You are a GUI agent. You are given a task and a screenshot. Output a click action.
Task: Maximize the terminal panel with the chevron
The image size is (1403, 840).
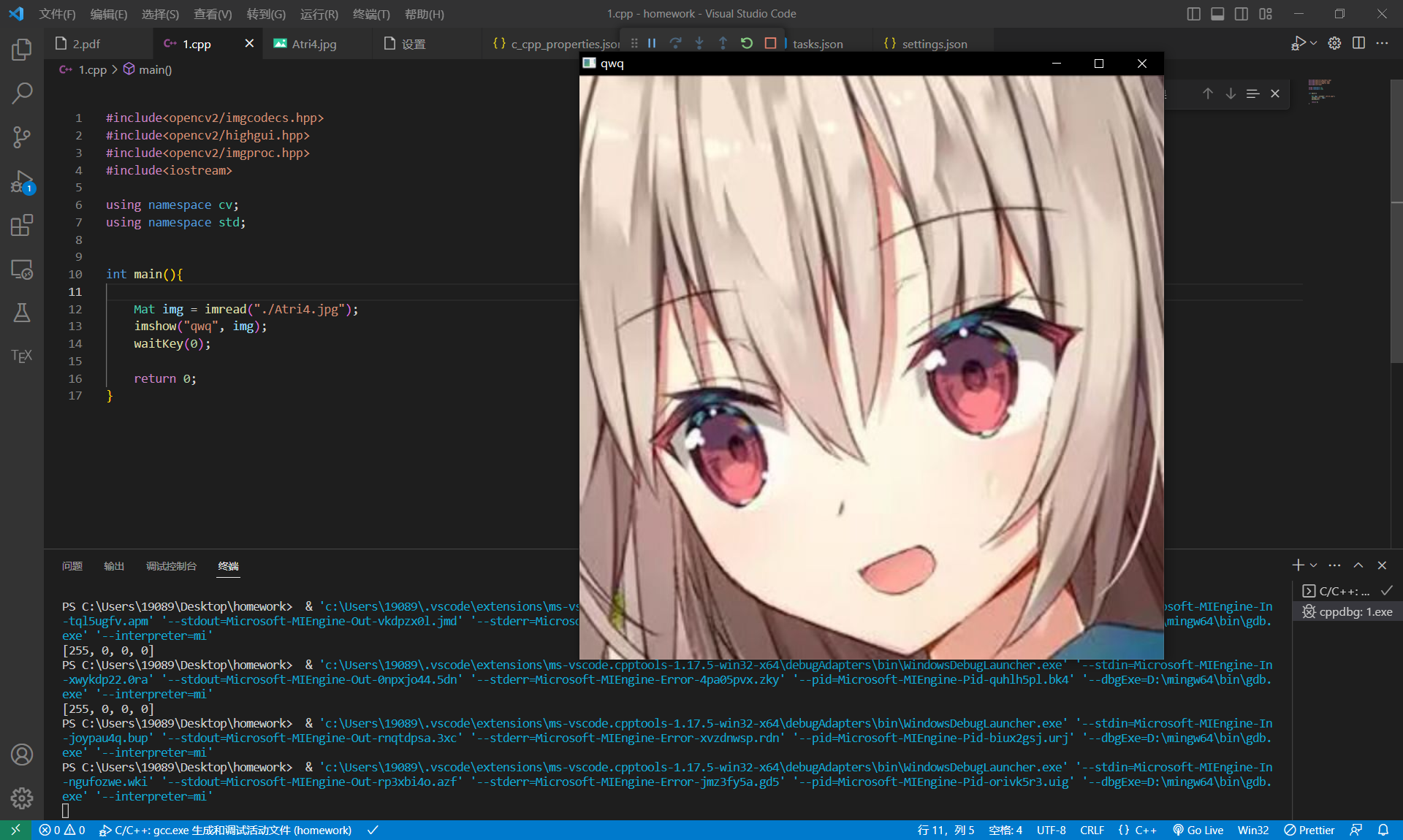[x=1358, y=565]
